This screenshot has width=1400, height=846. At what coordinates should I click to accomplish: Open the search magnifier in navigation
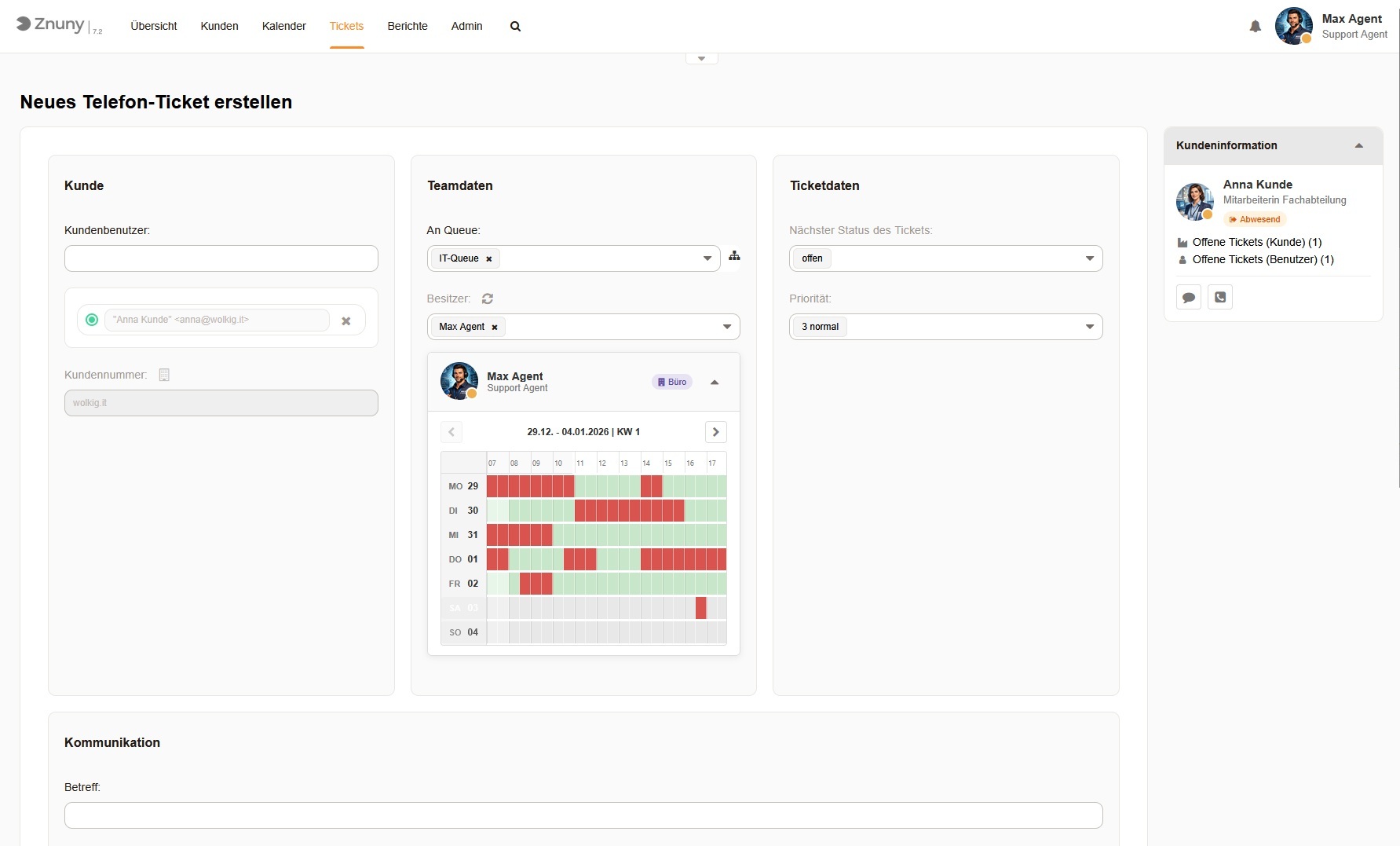(x=515, y=27)
